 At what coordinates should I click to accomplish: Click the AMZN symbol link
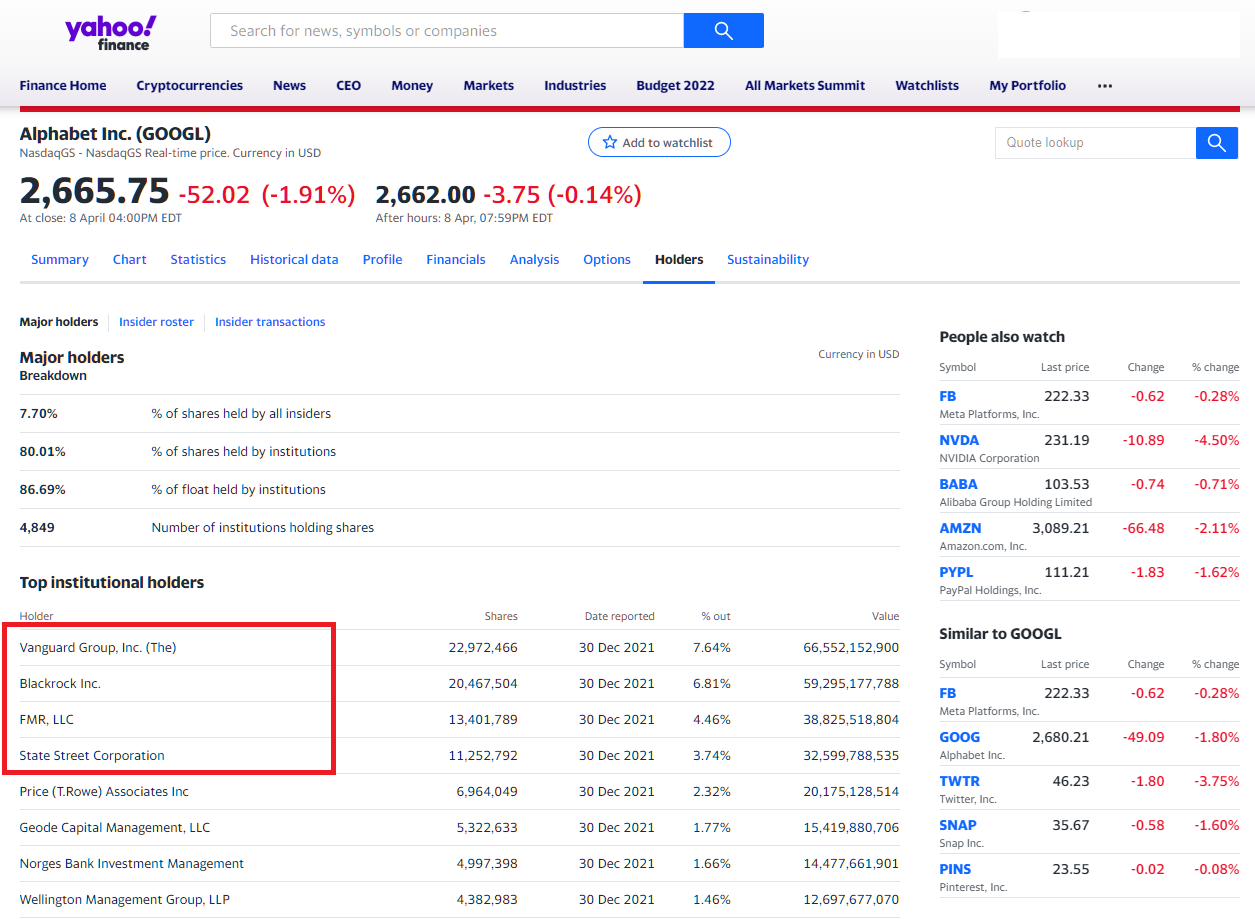[960, 529]
